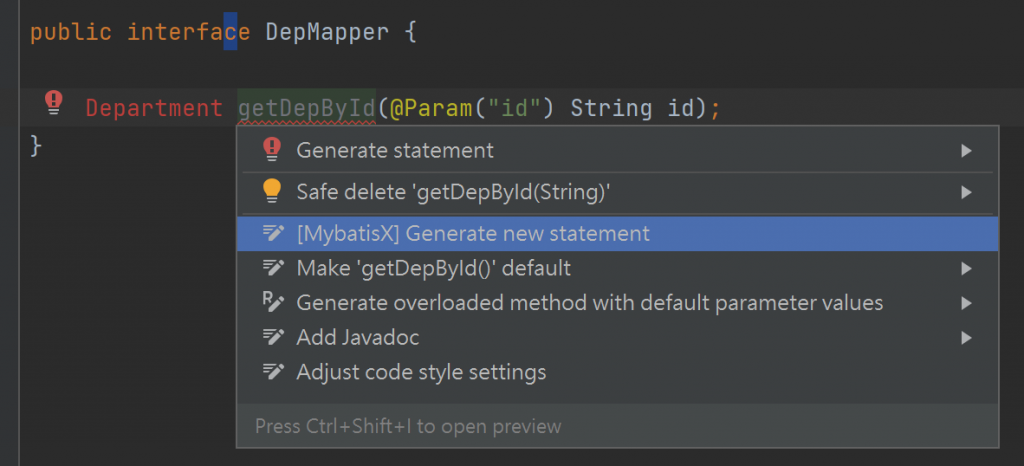Click the refactor icon beside Generate overloaded method
The height and width of the screenshot is (466, 1024).
[x=272, y=302]
